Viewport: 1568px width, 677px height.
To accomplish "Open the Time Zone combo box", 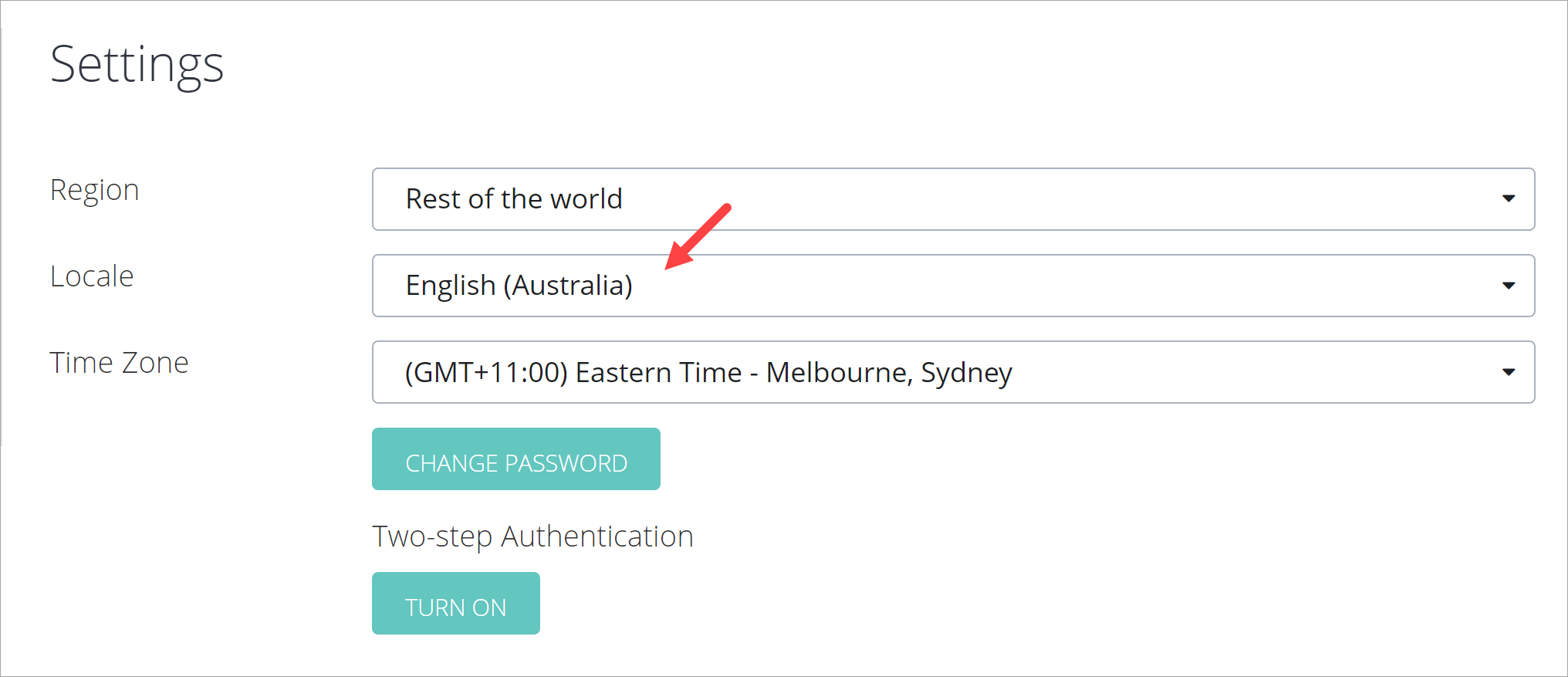I will [x=952, y=372].
